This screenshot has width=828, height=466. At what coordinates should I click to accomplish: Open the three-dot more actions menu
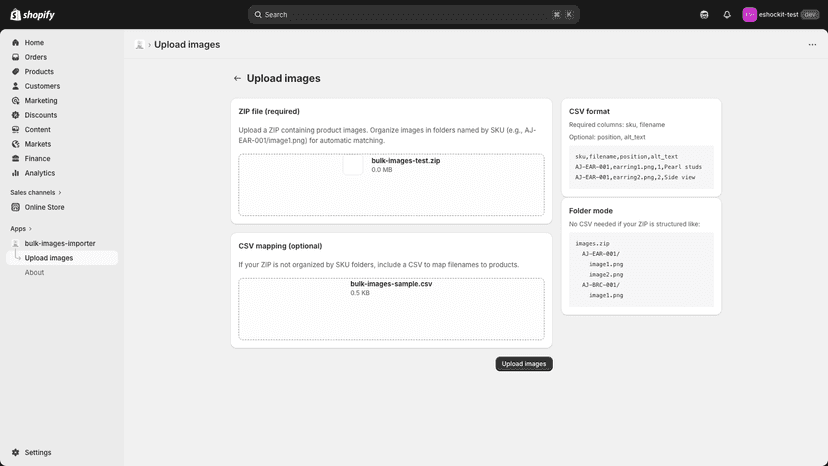point(812,44)
